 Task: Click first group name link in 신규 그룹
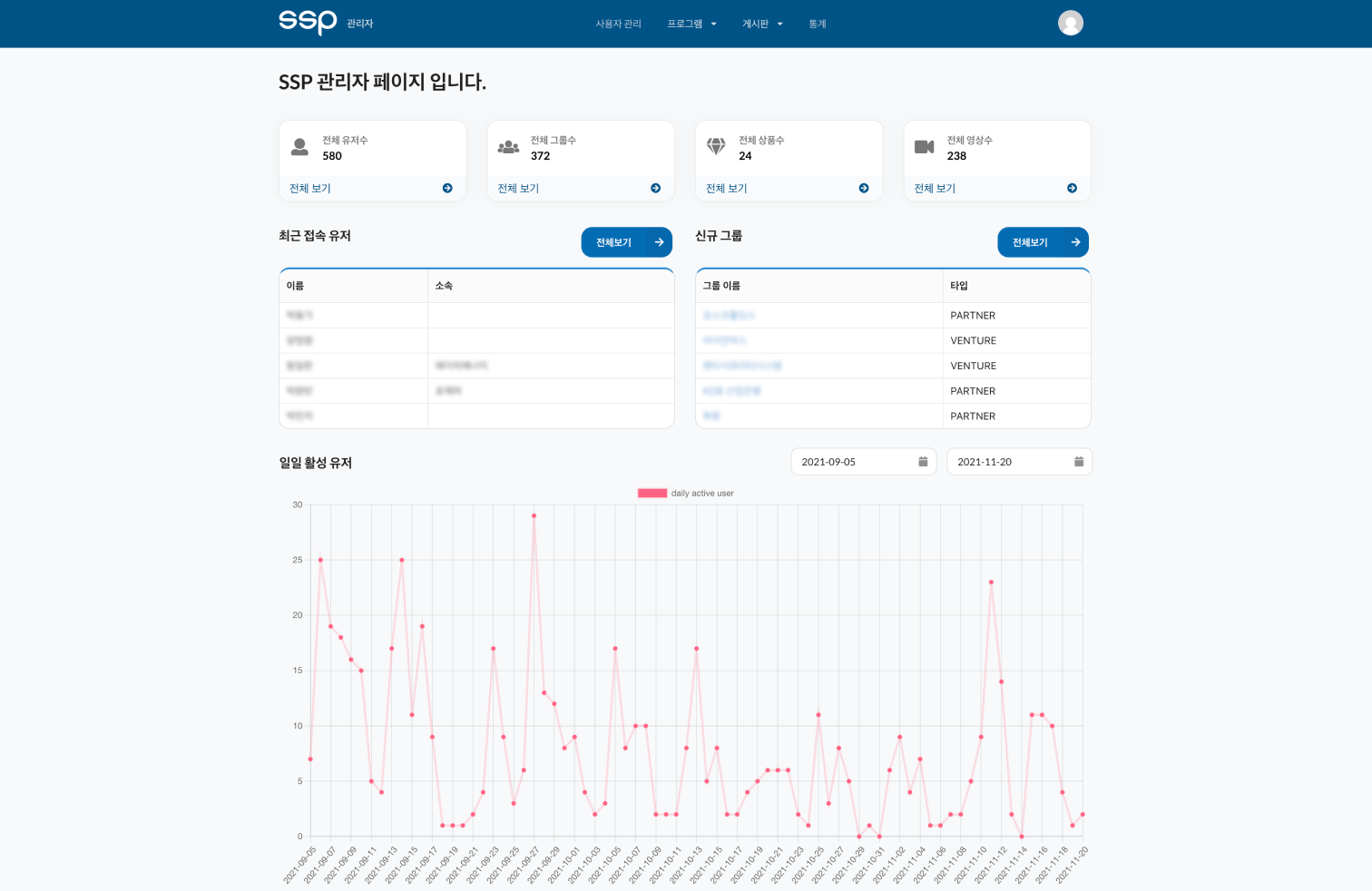[x=729, y=316]
